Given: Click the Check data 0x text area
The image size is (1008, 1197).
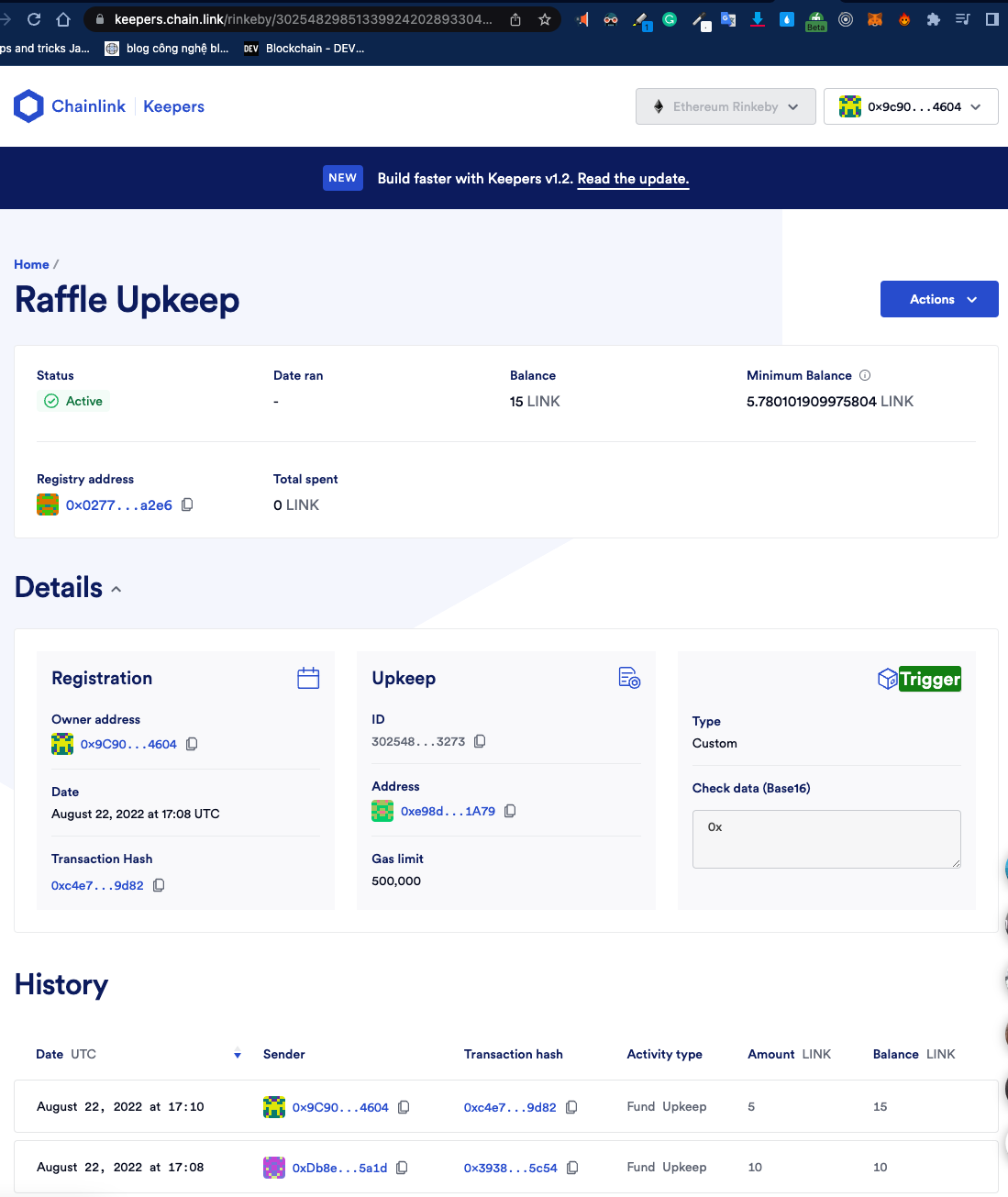Looking at the screenshot, I should [x=826, y=839].
